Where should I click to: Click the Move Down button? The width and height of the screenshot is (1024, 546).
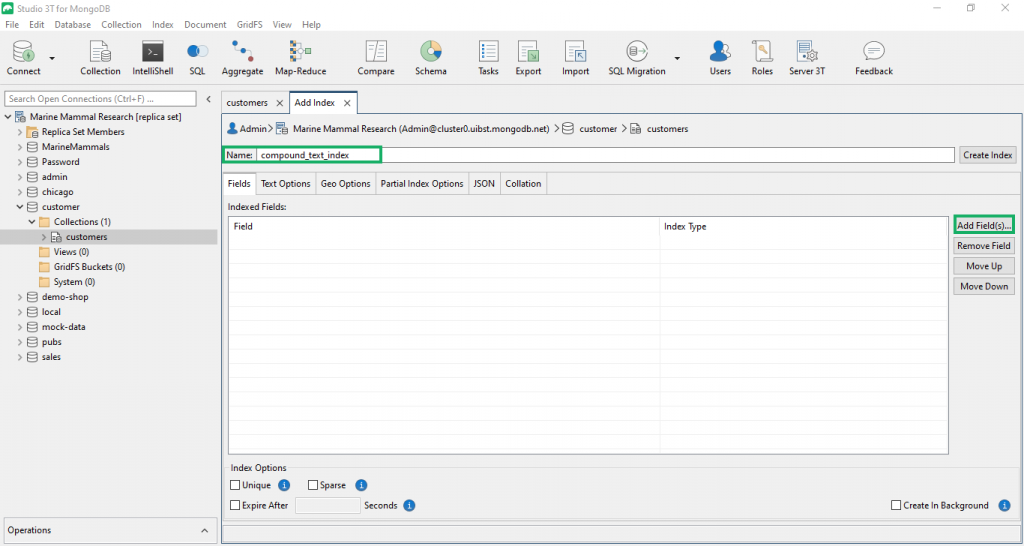click(984, 286)
